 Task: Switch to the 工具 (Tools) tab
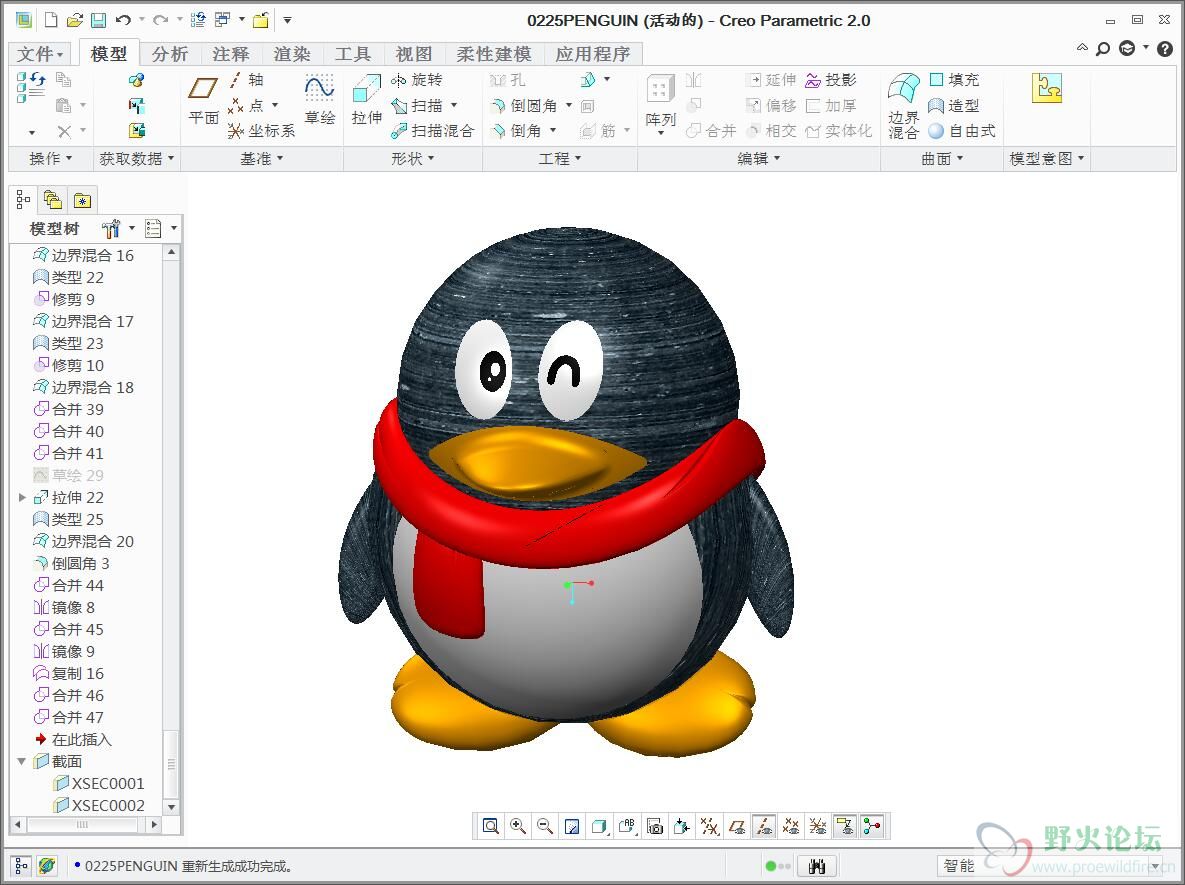pyautogui.click(x=353, y=54)
